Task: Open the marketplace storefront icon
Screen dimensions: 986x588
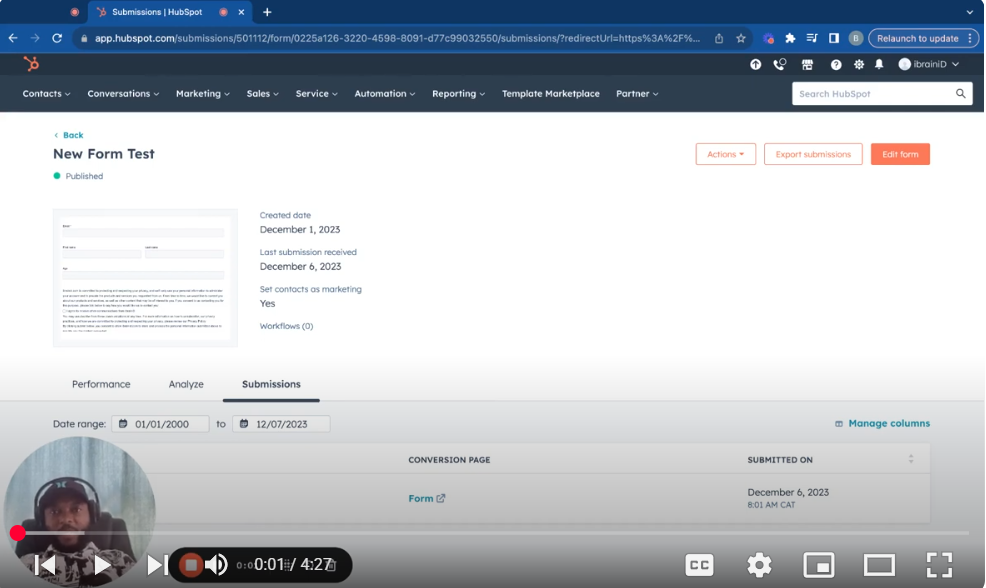Action: (x=807, y=64)
